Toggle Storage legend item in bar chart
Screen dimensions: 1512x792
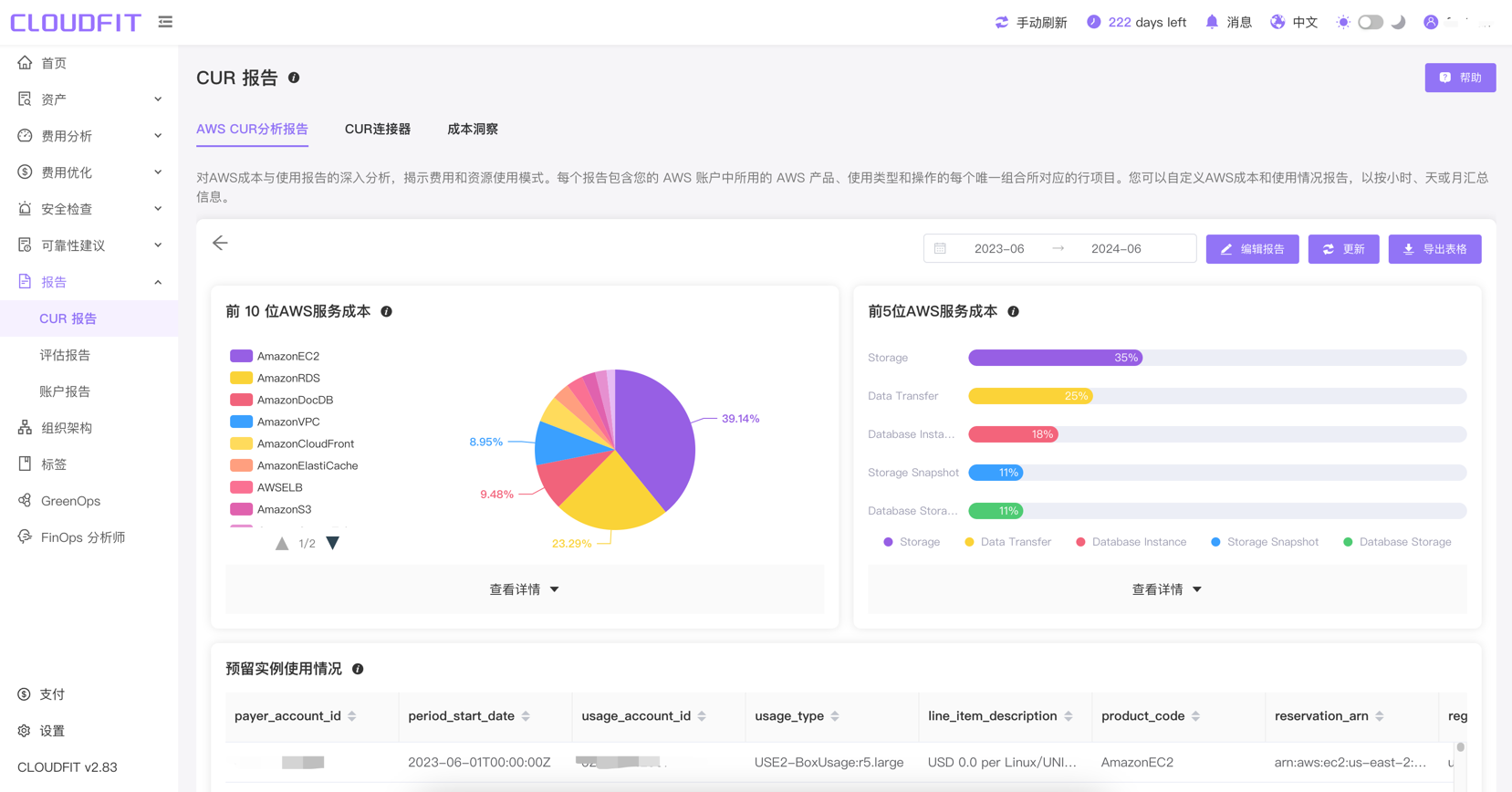coord(912,542)
